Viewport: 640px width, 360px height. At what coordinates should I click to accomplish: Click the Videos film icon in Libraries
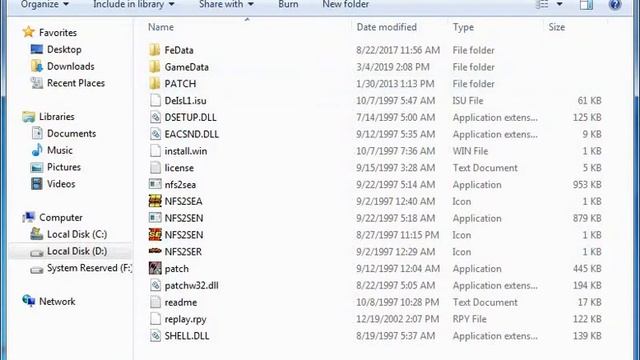point(37,184)
